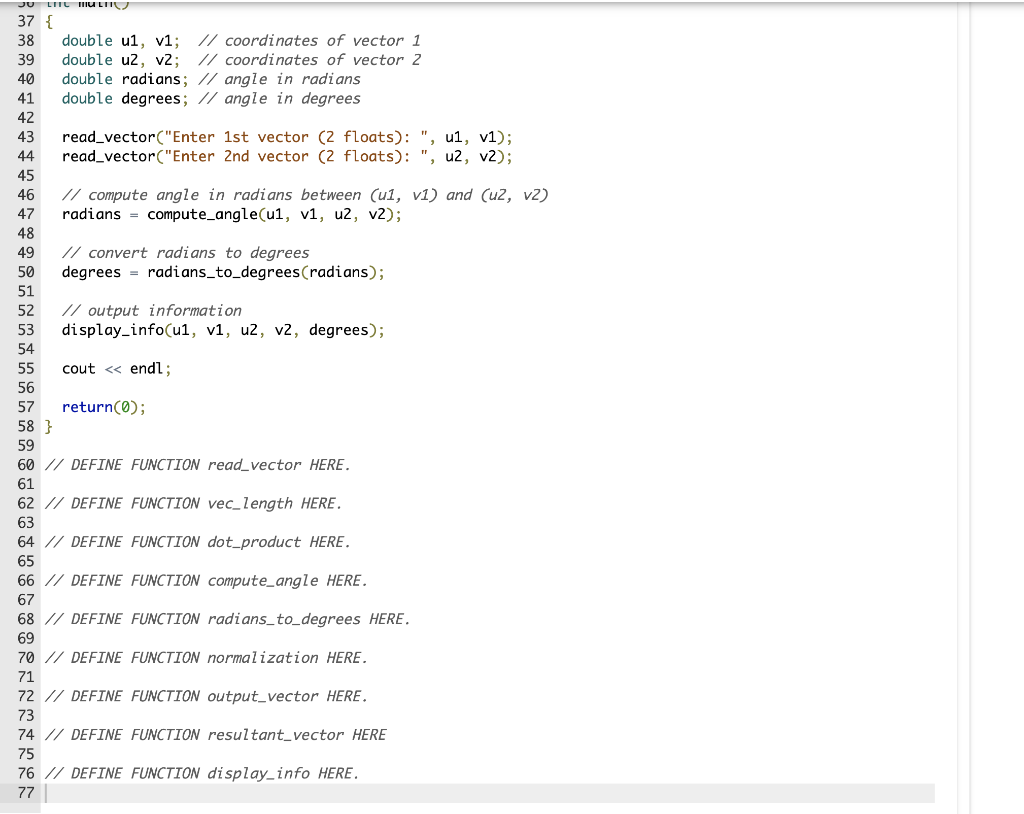Click the compute_angle function call

click(205, 214)
